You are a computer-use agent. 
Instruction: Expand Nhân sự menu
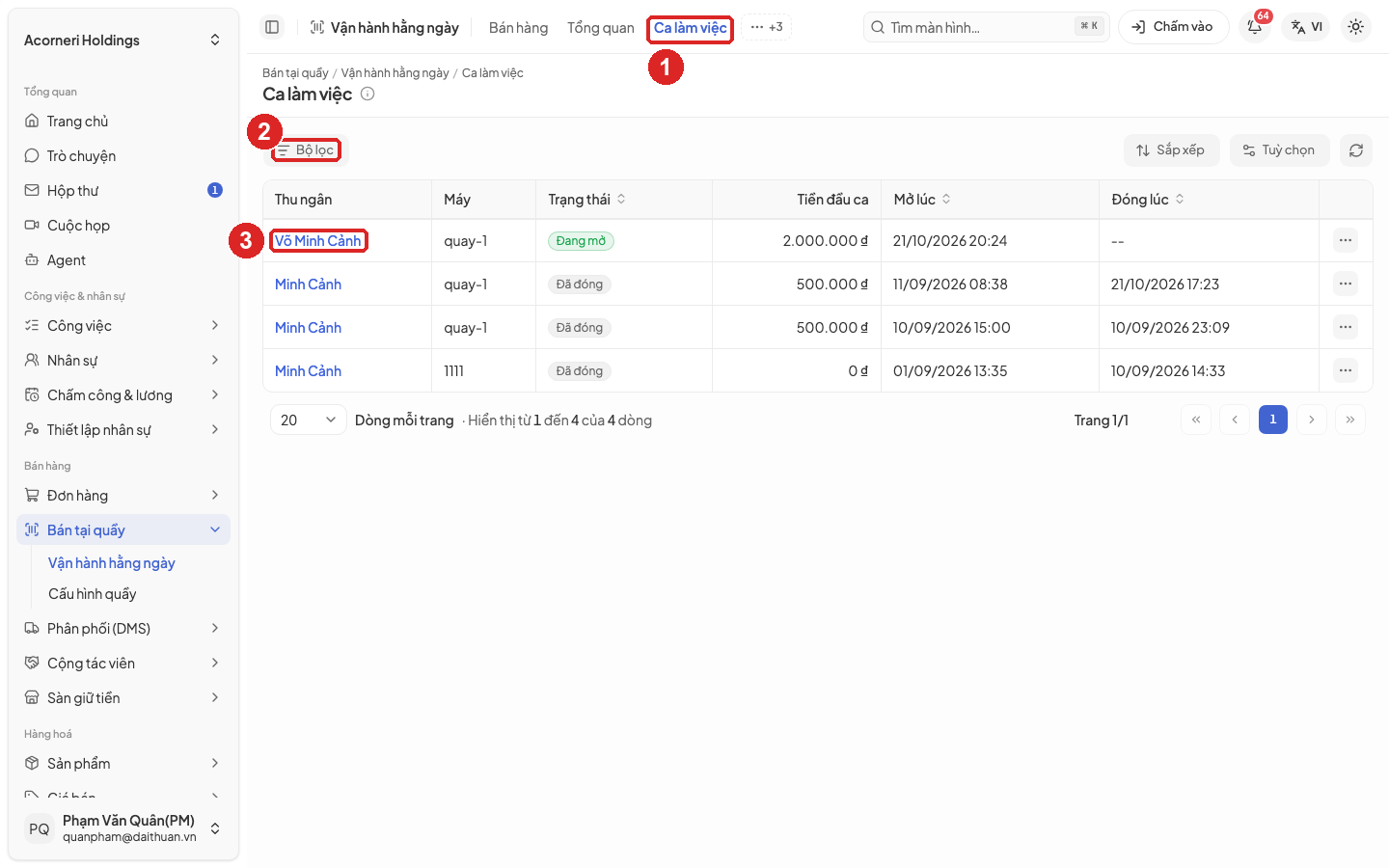click(123, 361)
